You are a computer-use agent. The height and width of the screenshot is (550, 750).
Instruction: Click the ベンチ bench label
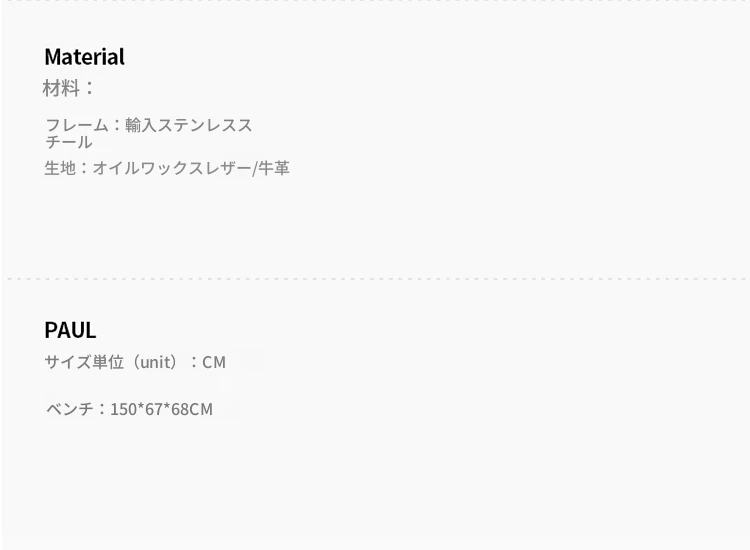pyautogui.click(x=70, y=409)
